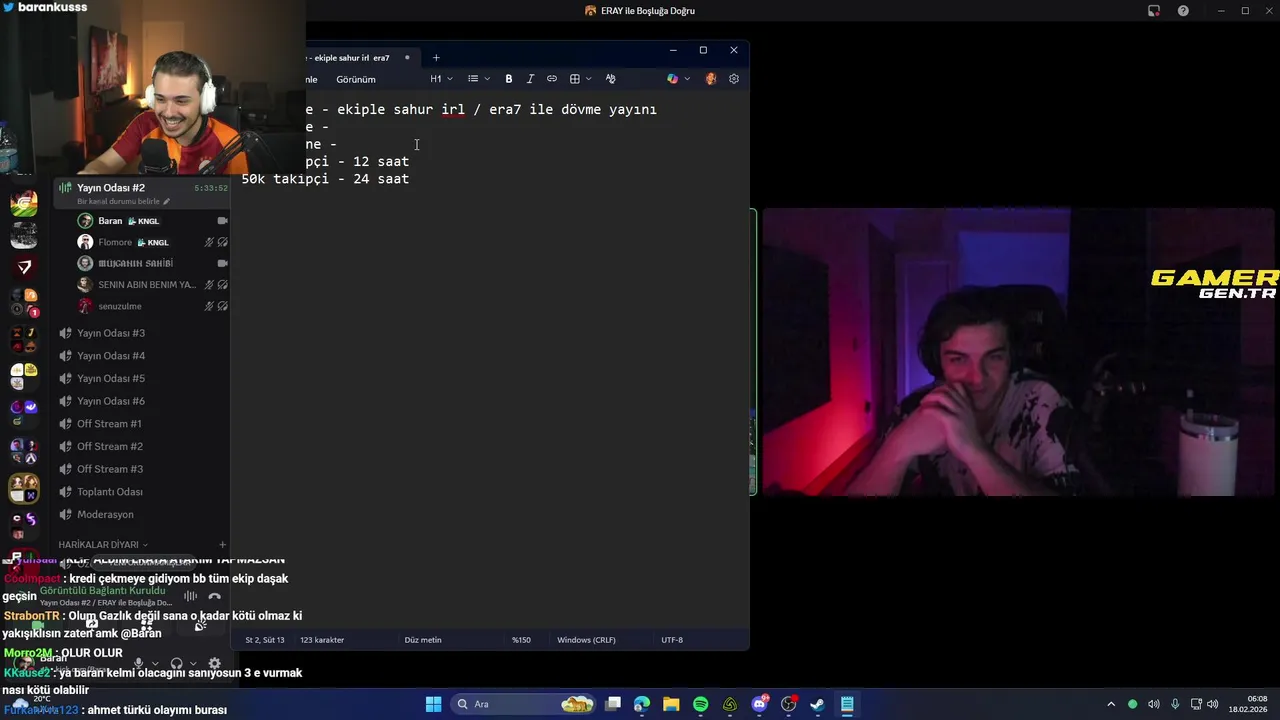Open Windows Start menu
The width and height of the screenshot is (1280, 720).
433,704
